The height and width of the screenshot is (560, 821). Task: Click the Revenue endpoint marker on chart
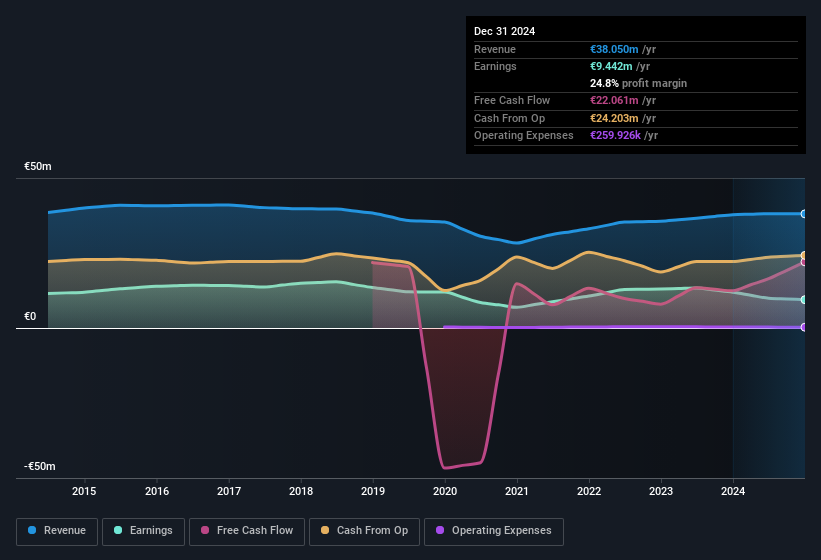[x=804, y=214]
